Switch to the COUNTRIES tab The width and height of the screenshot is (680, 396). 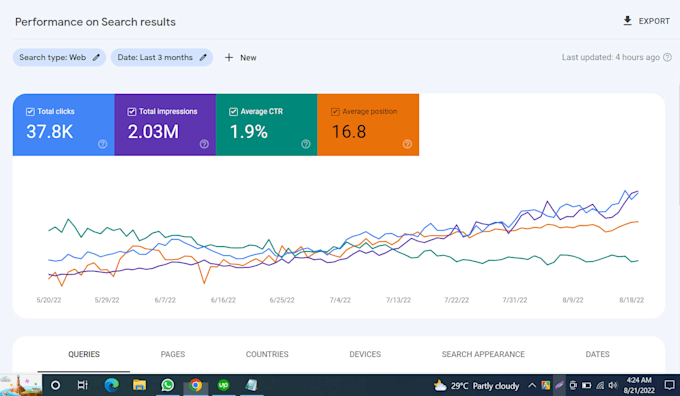tap(267, 354)
